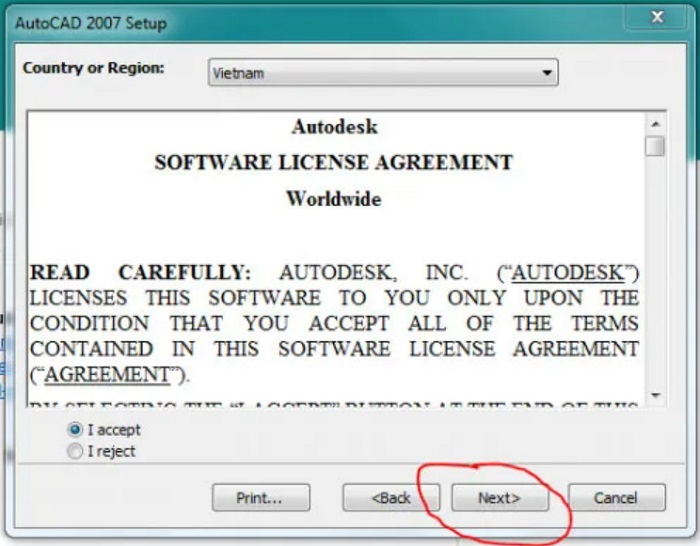Click the "Country or Region:" label

point(94,68)
